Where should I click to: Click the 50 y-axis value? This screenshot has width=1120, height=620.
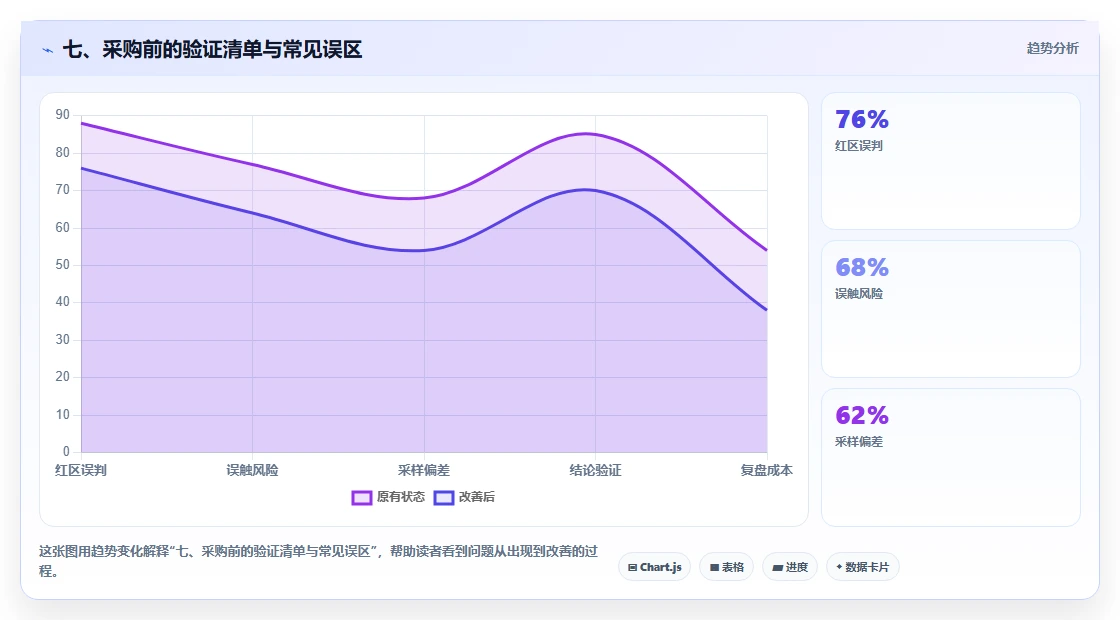(63, 265)
